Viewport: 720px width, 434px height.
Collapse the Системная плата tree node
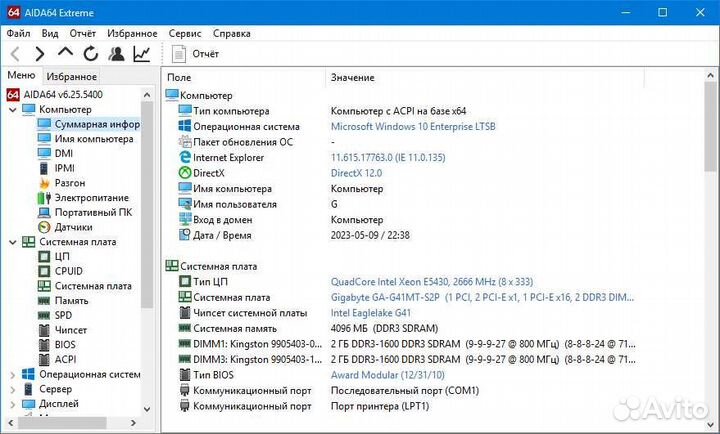tap(13, 242)
